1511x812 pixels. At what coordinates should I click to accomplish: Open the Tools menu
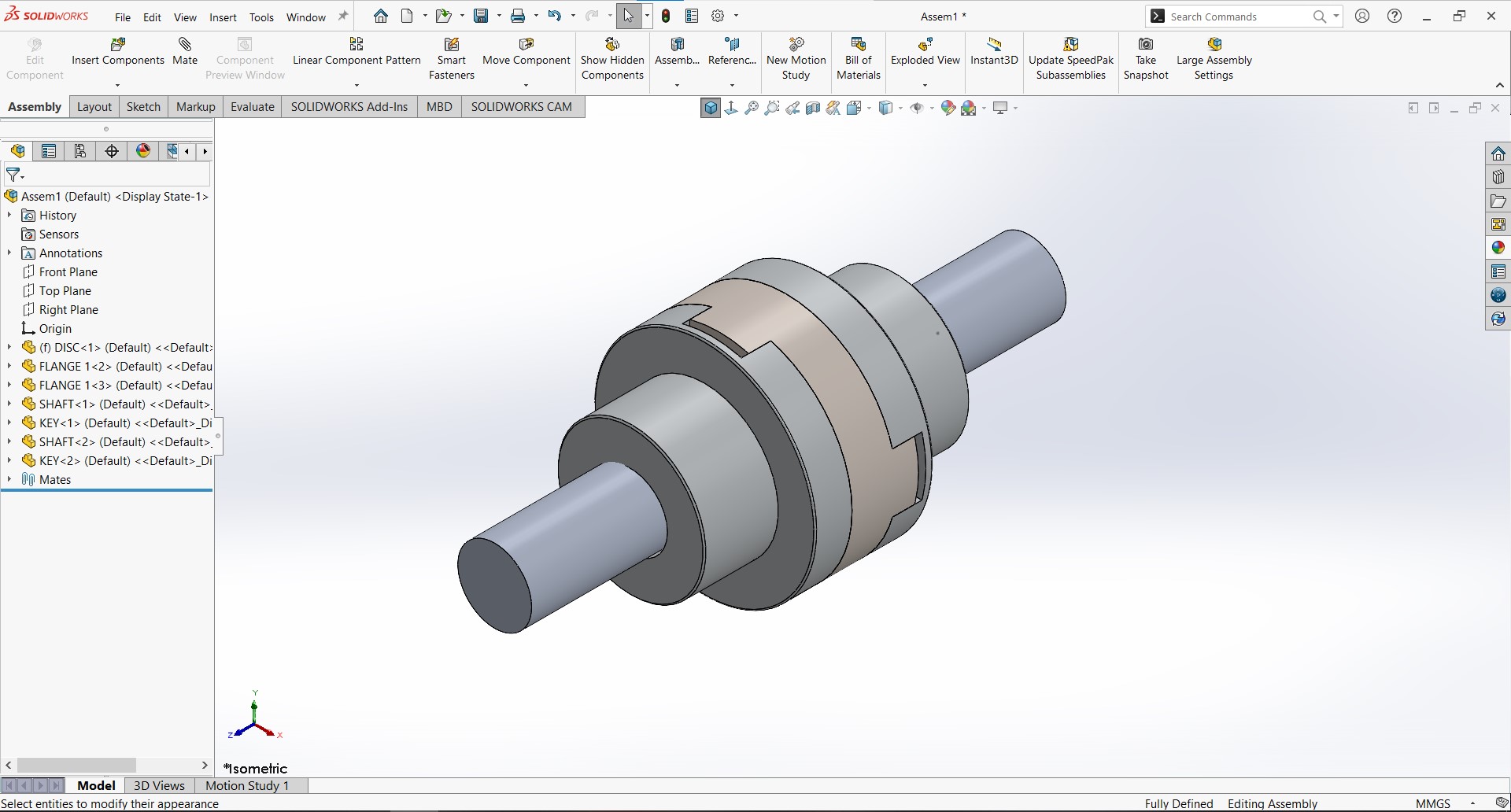[261, 17]
